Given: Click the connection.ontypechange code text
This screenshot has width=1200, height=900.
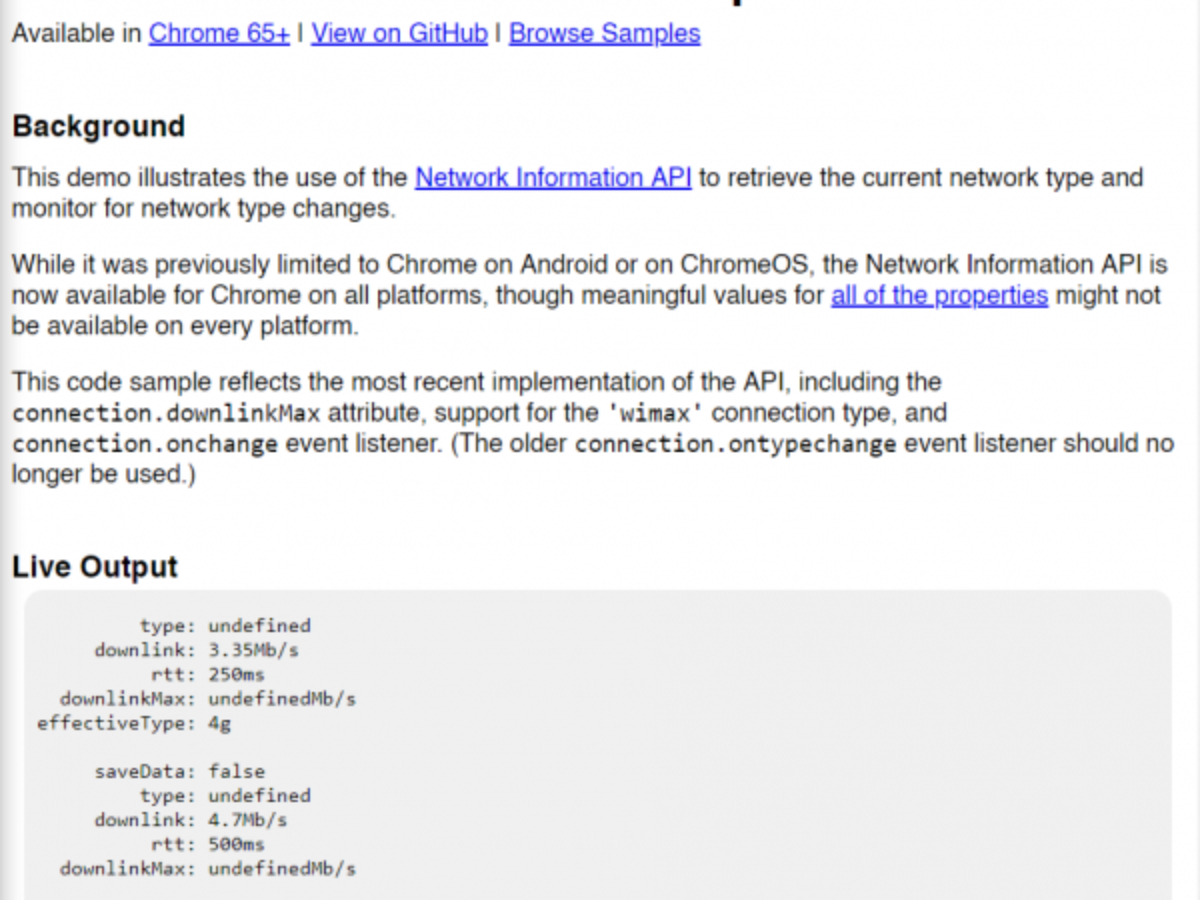Looking at the screenshot, I should [x=735, y=444].
